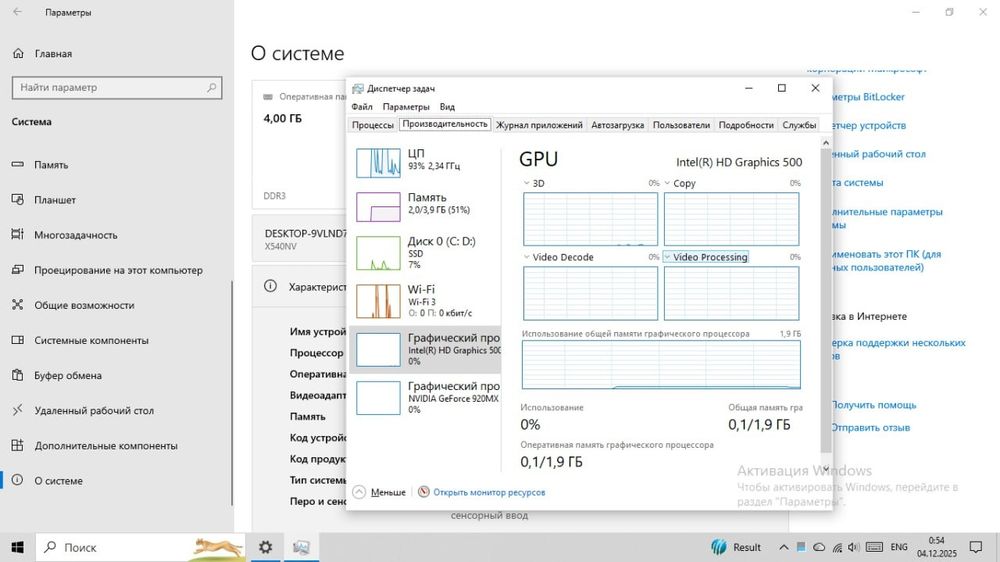Click the Task Manager scrollbar down arrow

(x=826, y=469)
